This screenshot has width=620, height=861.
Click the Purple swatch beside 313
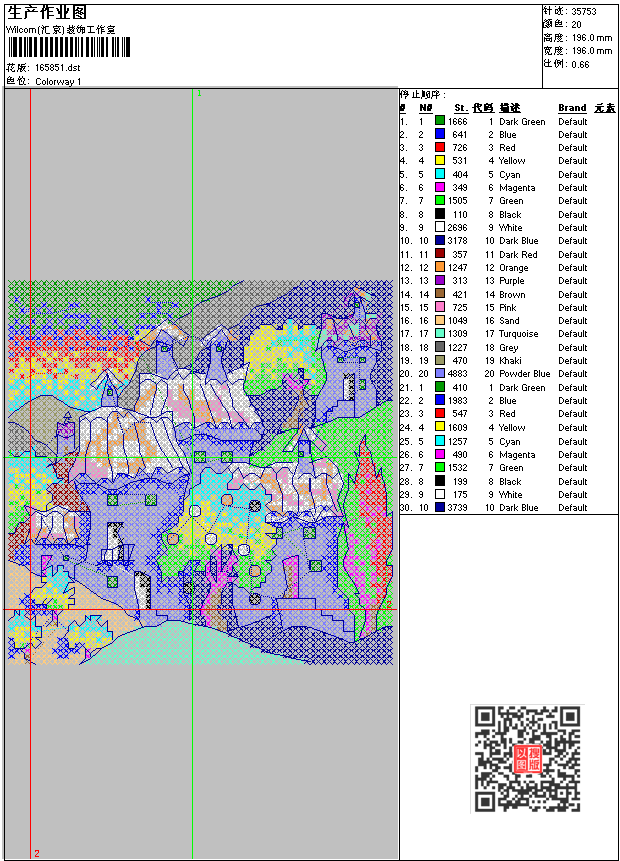[439, 281]
